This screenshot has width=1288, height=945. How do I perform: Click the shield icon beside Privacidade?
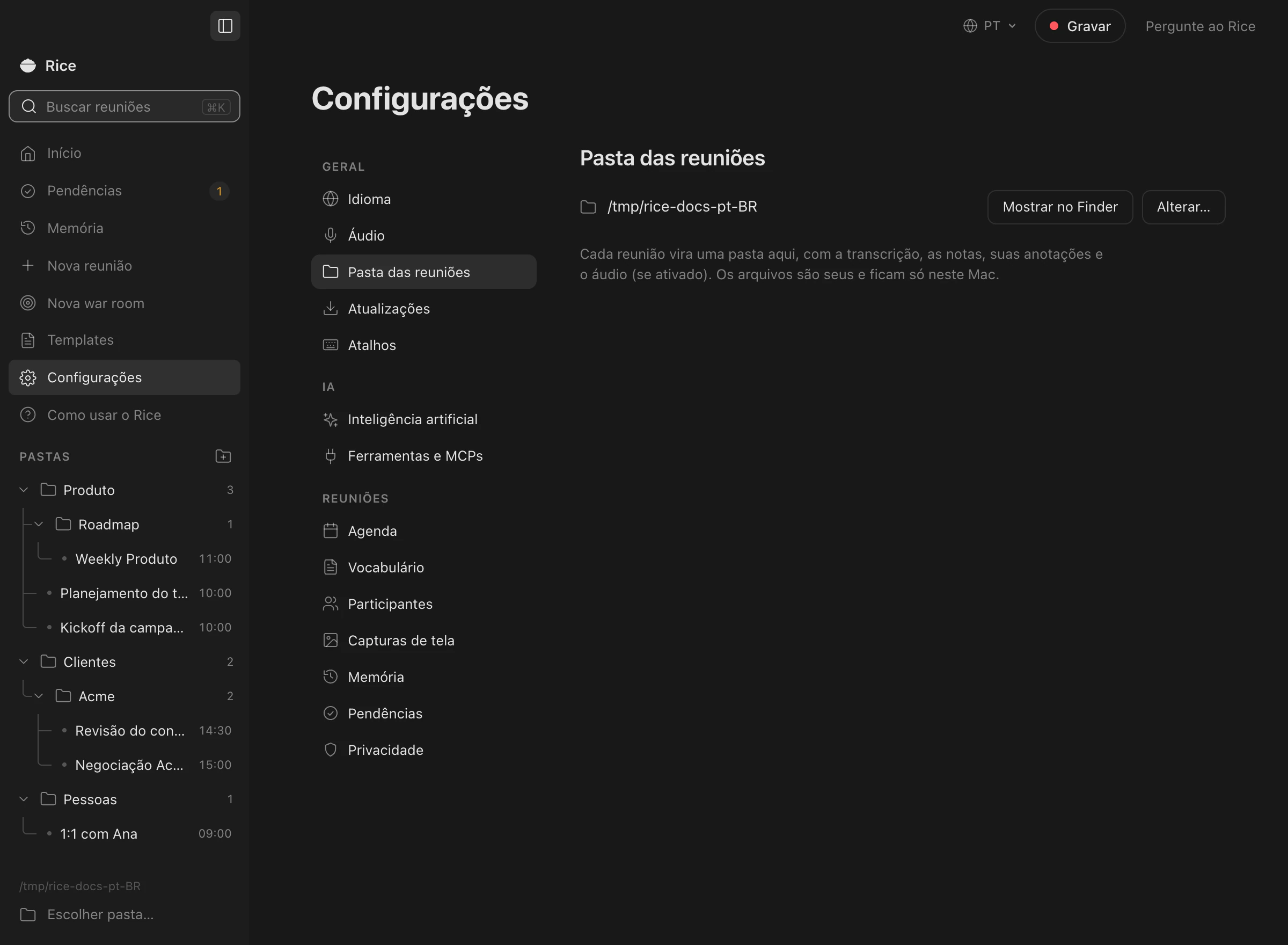[x=331, y=750]
